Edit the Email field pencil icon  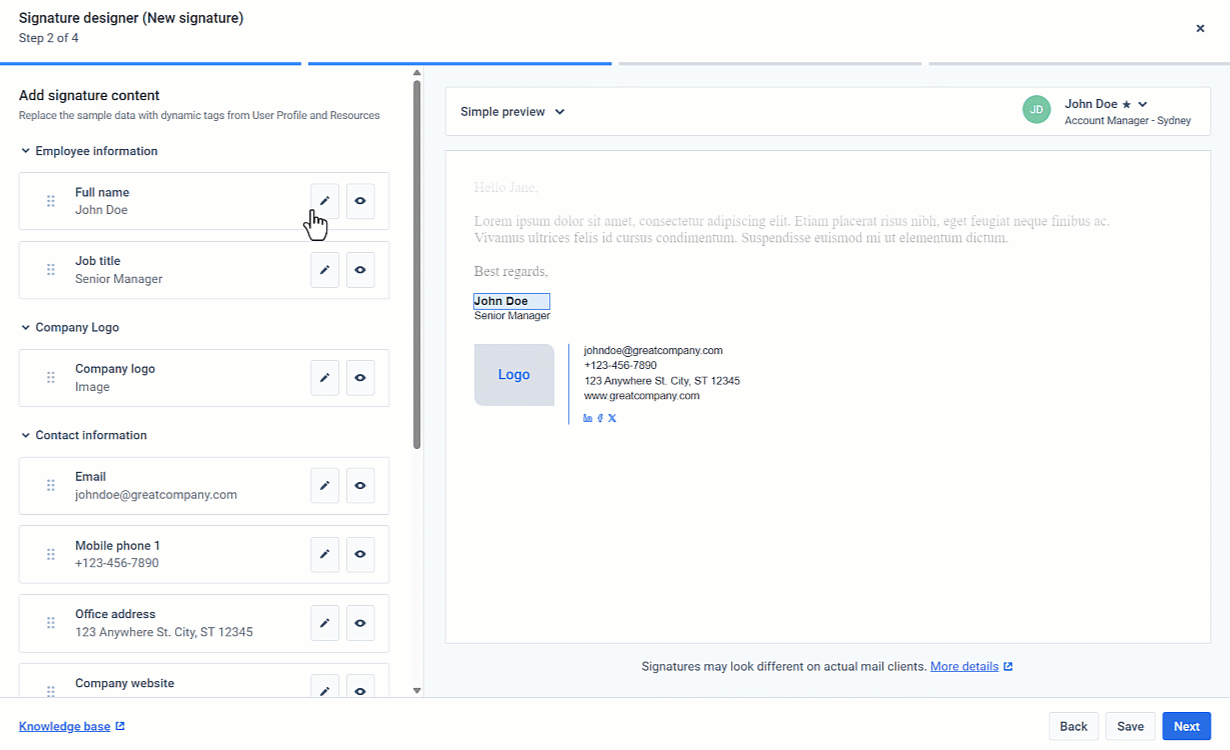click(x=324, y=486)
